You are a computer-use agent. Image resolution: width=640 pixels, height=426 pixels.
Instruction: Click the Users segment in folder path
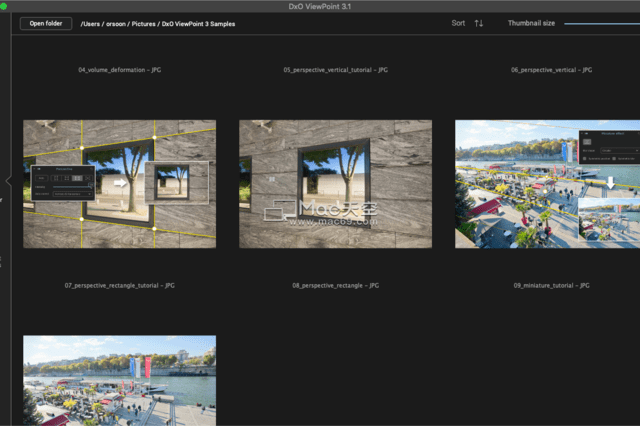tap(91, 24)
